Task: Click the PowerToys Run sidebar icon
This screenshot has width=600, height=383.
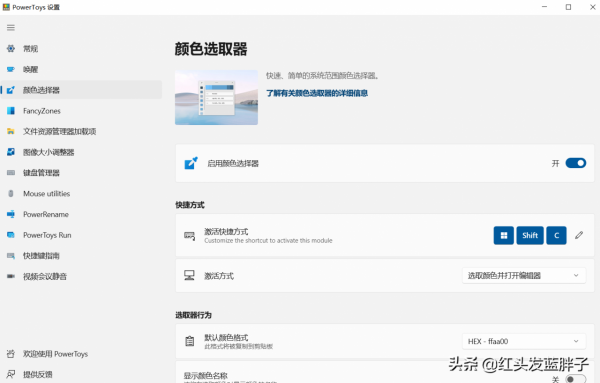Action: tap(11, 235)
